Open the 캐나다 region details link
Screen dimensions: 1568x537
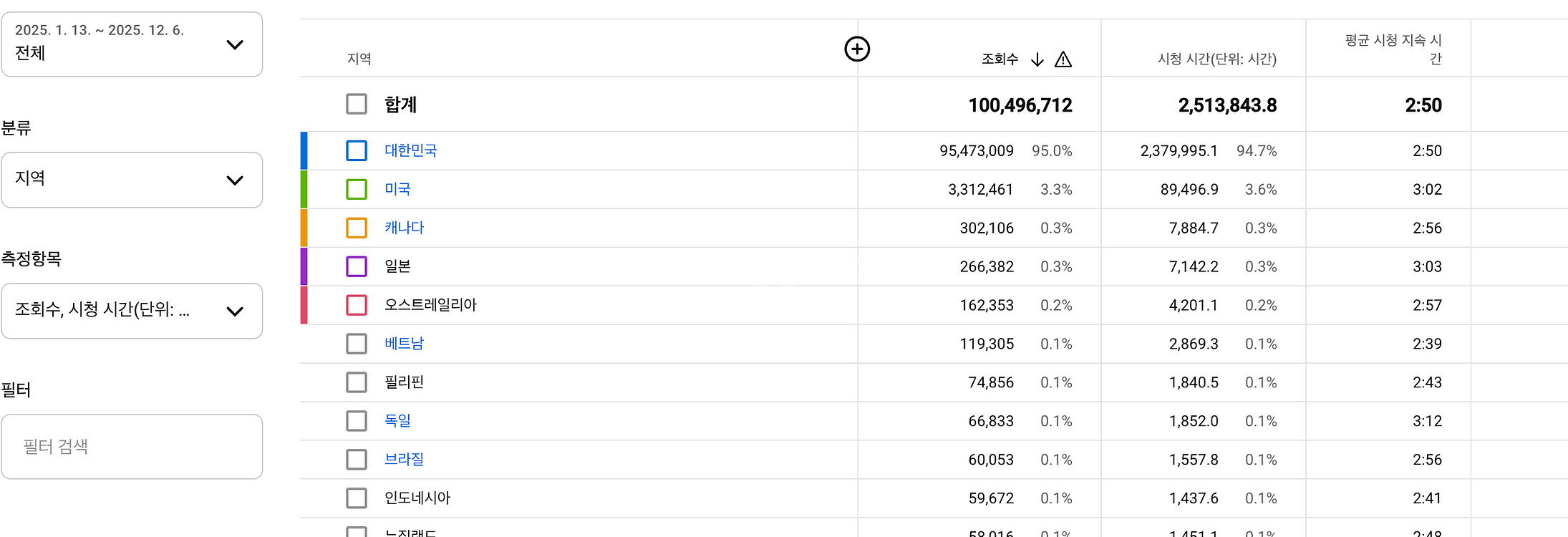coord(403,228)
